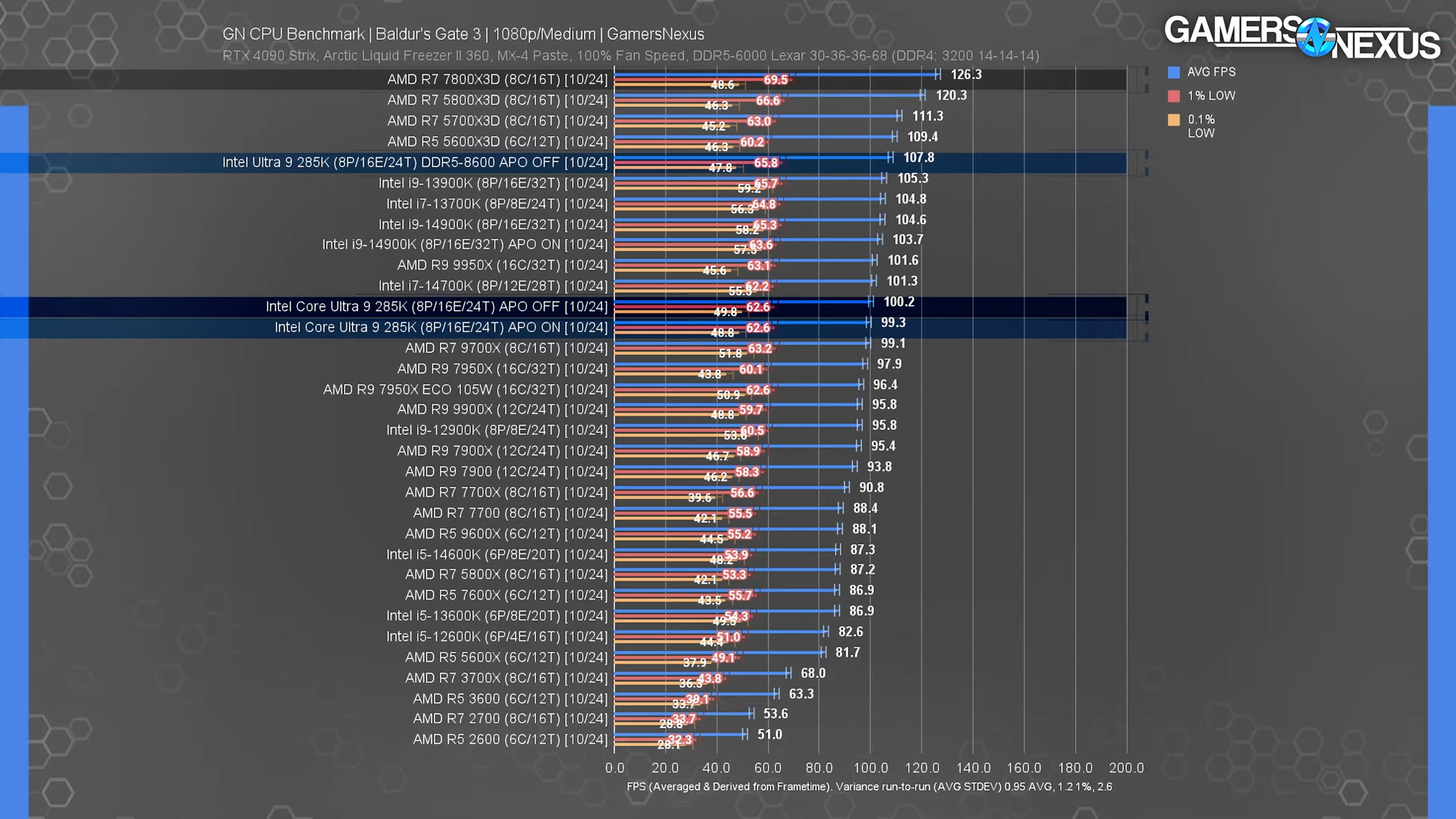Click the AVG FPS legend label
The width and height of the screenshot is (1456, 819).
(1212, 72)
